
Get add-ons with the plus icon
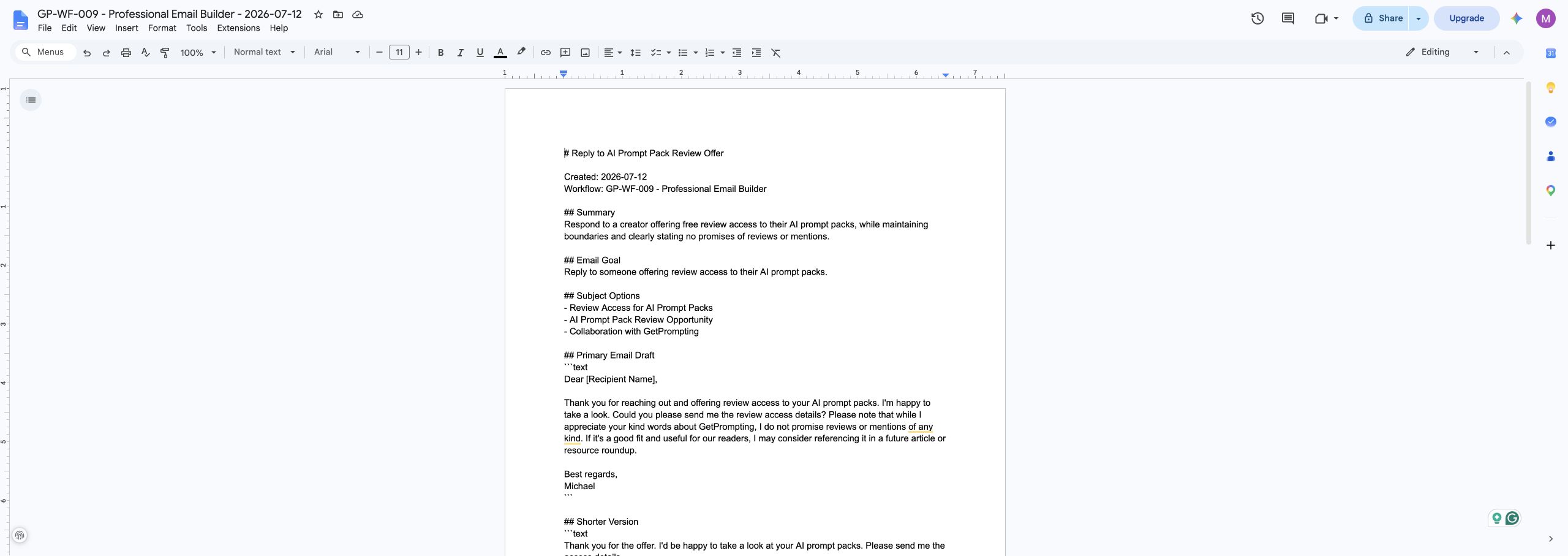(1551, 245)
